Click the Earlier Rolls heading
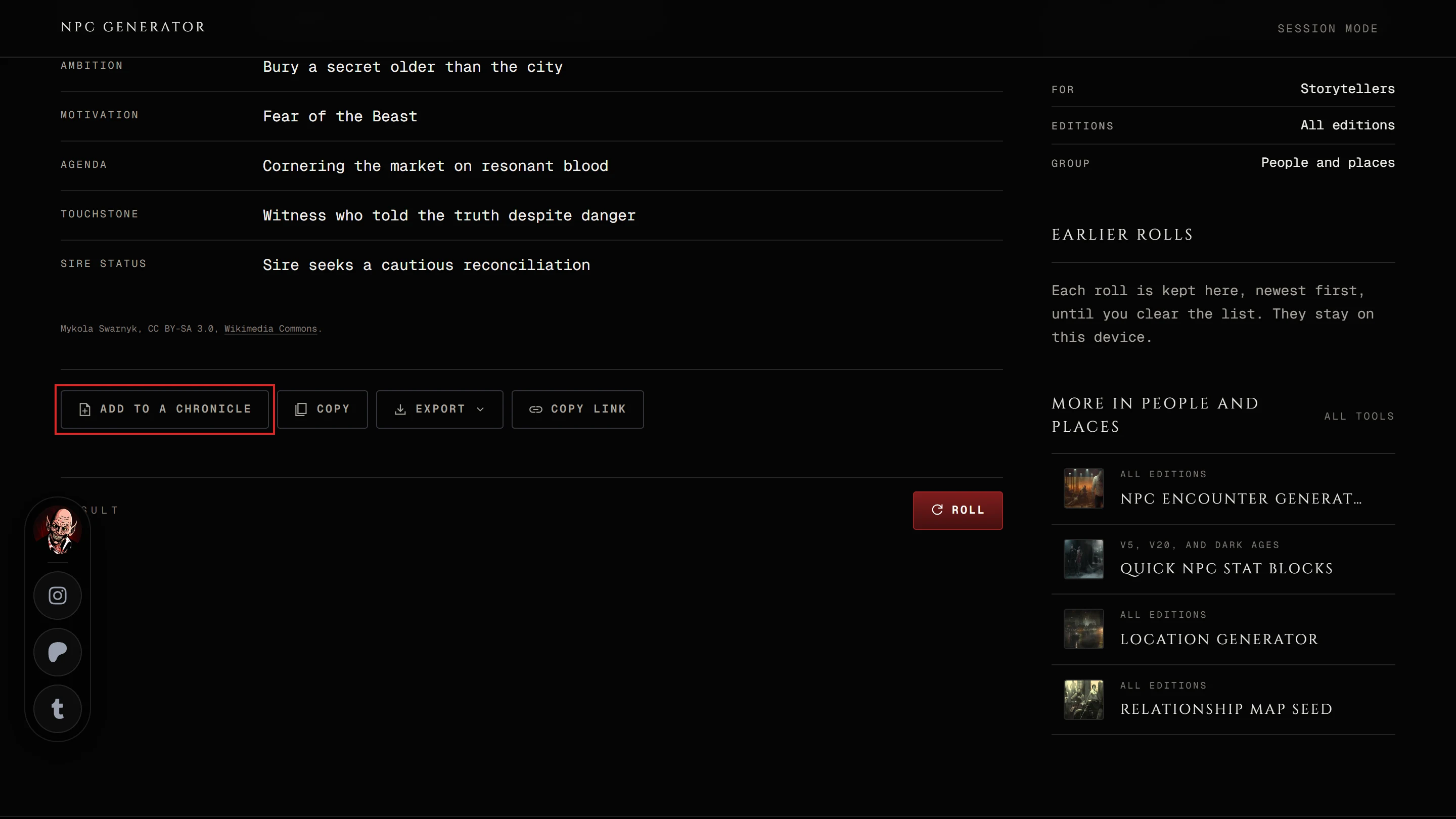Viewport: 1456px width, 819px height. click(x=1122, y=235)
